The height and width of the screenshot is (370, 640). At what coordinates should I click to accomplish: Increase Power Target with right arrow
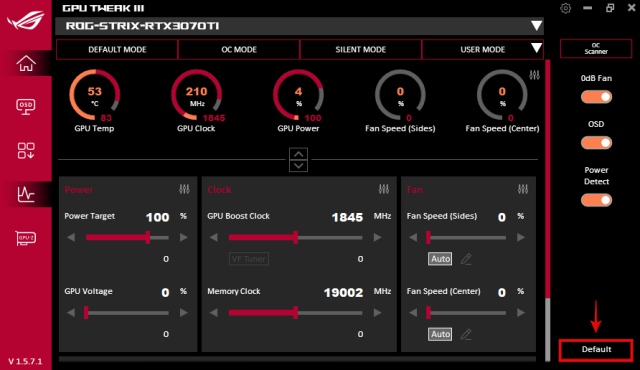(x=184, y=237)
